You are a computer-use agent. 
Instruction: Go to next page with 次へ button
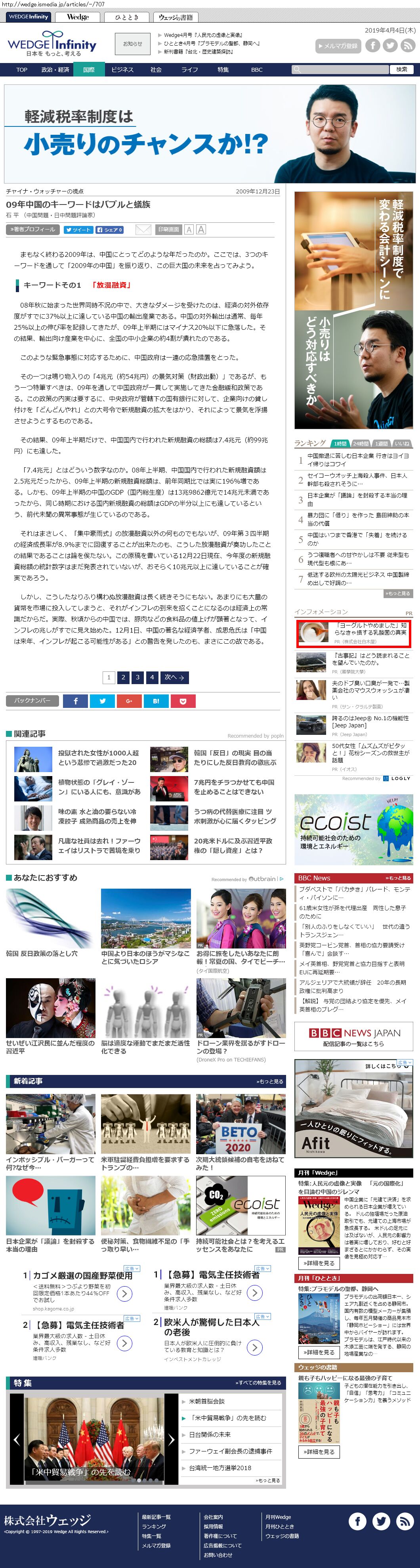tap(174, 677)
